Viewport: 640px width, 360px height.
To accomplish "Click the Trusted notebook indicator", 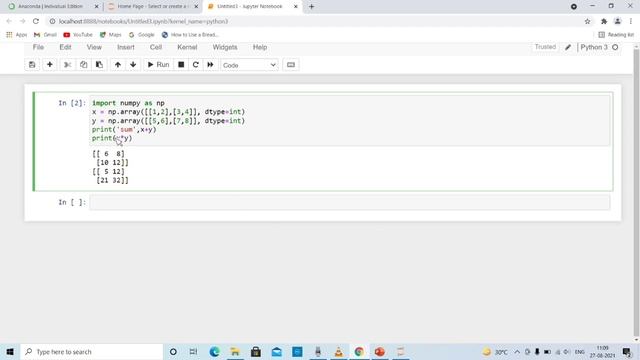I will pos(545,47).
